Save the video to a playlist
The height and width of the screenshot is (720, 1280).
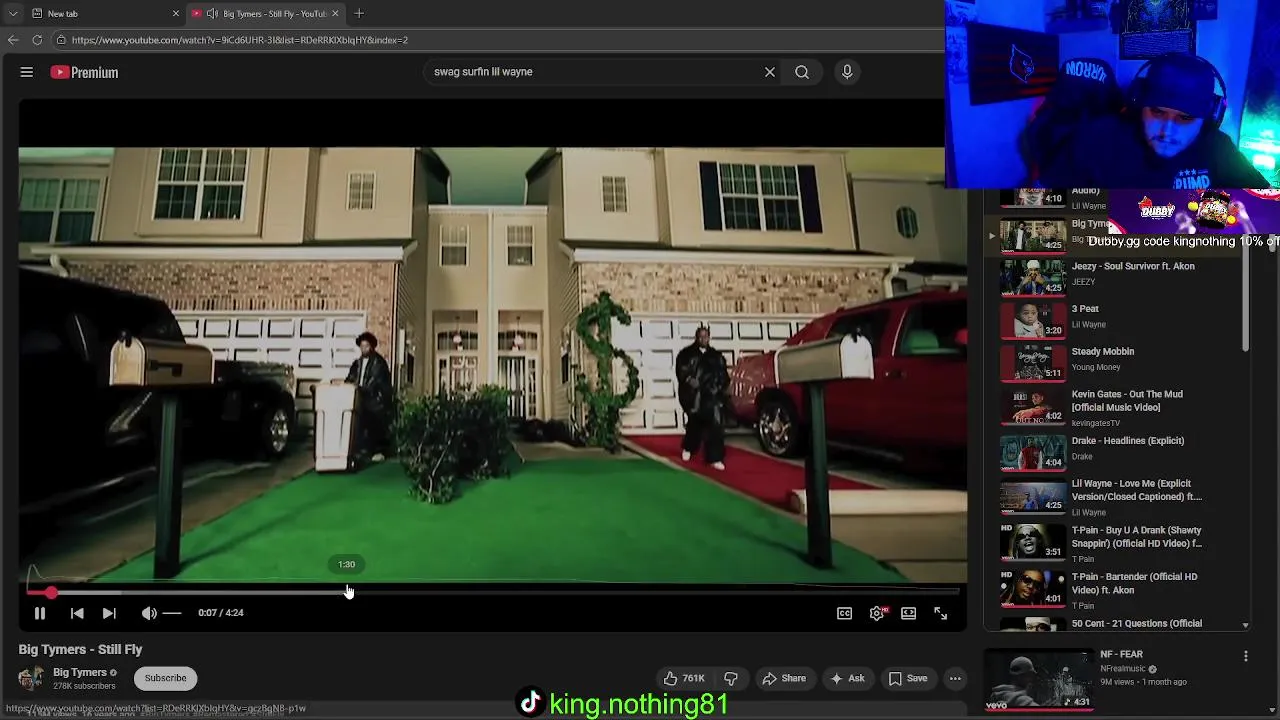[x=908, y=678]
